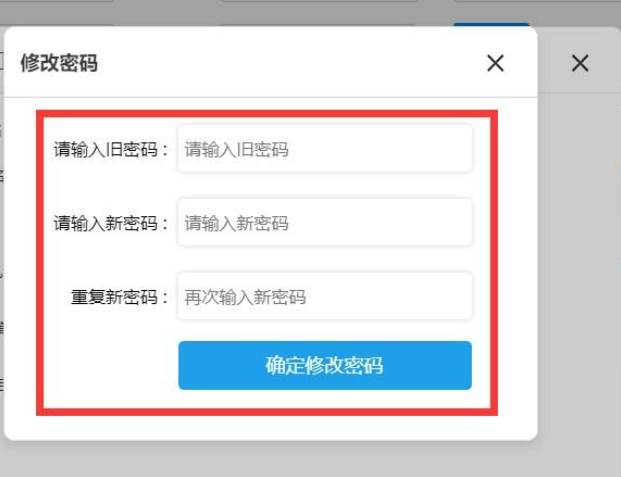
Task: Click the blue 确定修改密码 button
Action: 325,365
